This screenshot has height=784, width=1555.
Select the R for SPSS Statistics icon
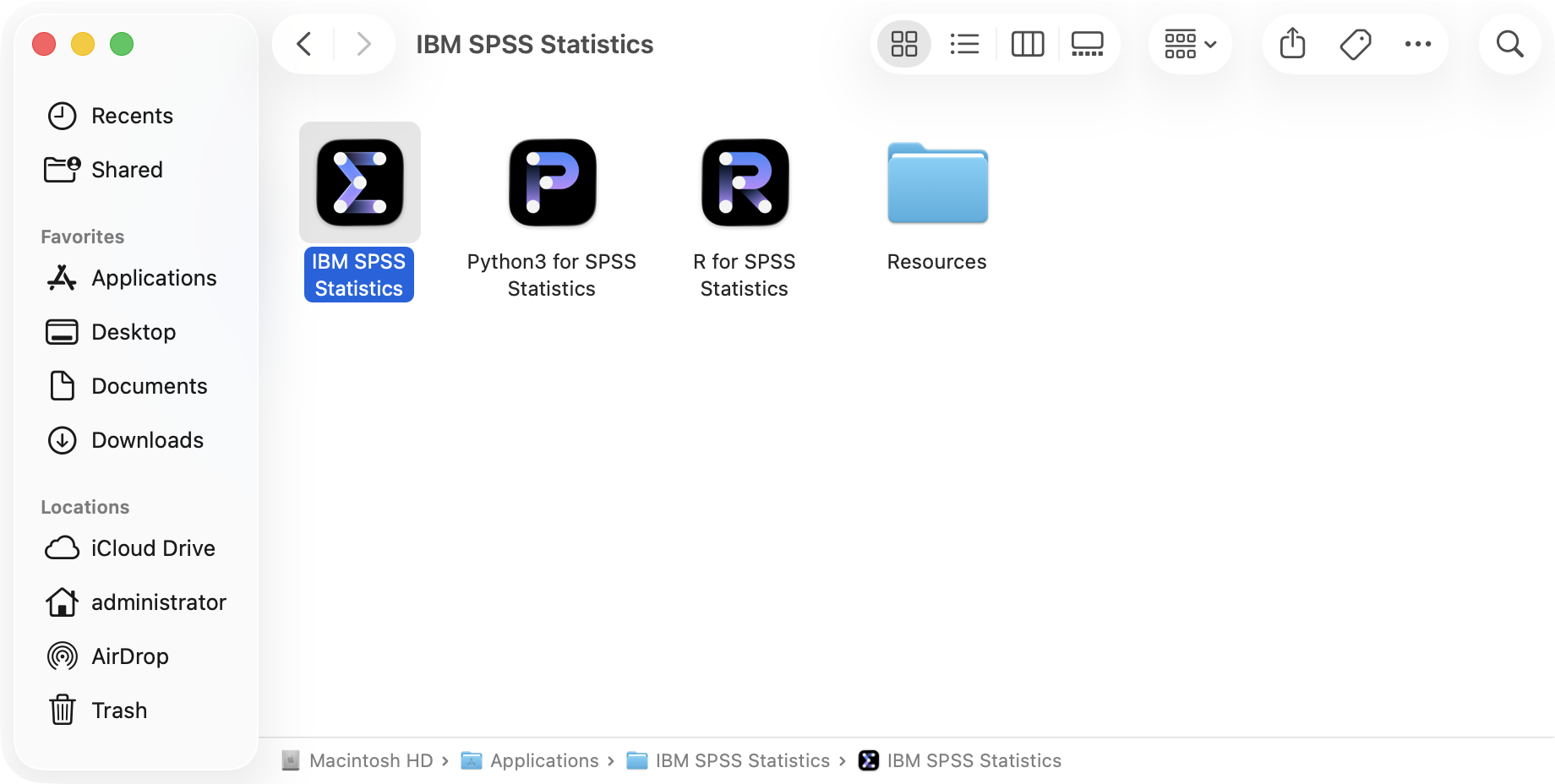(745, 182)
